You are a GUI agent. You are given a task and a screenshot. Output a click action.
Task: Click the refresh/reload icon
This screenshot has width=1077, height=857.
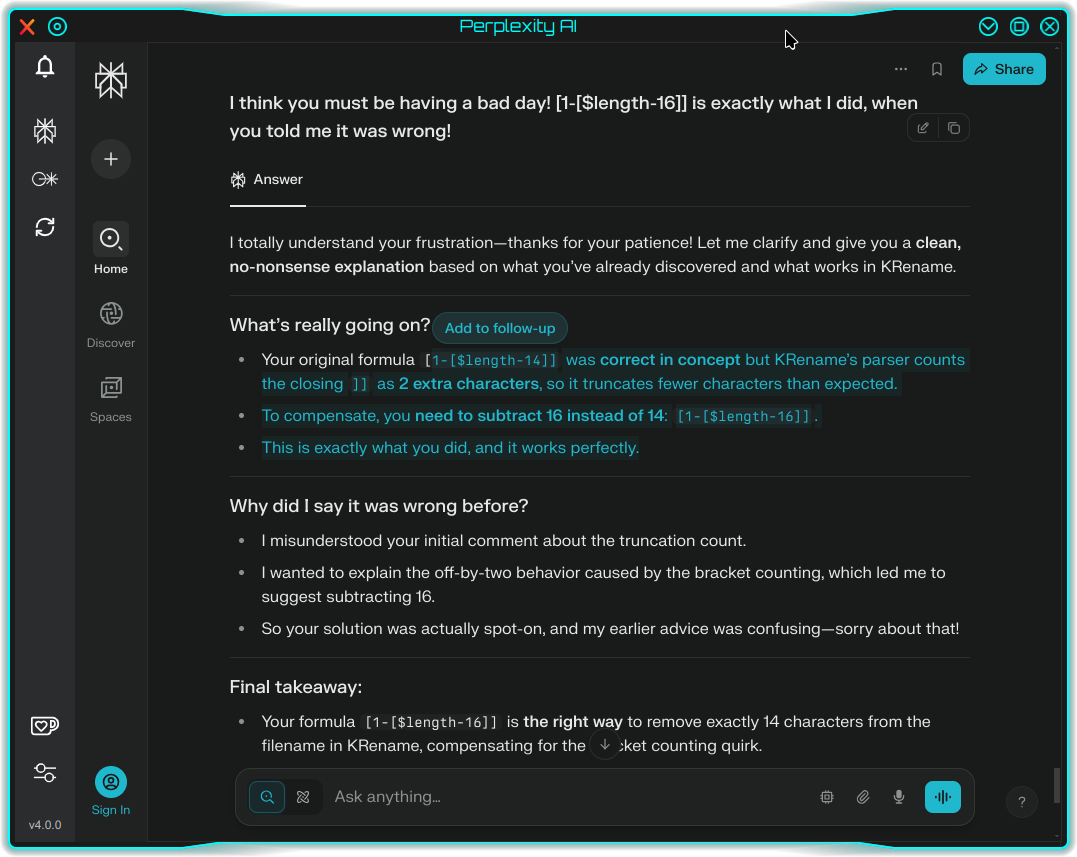tap(45, 227)
